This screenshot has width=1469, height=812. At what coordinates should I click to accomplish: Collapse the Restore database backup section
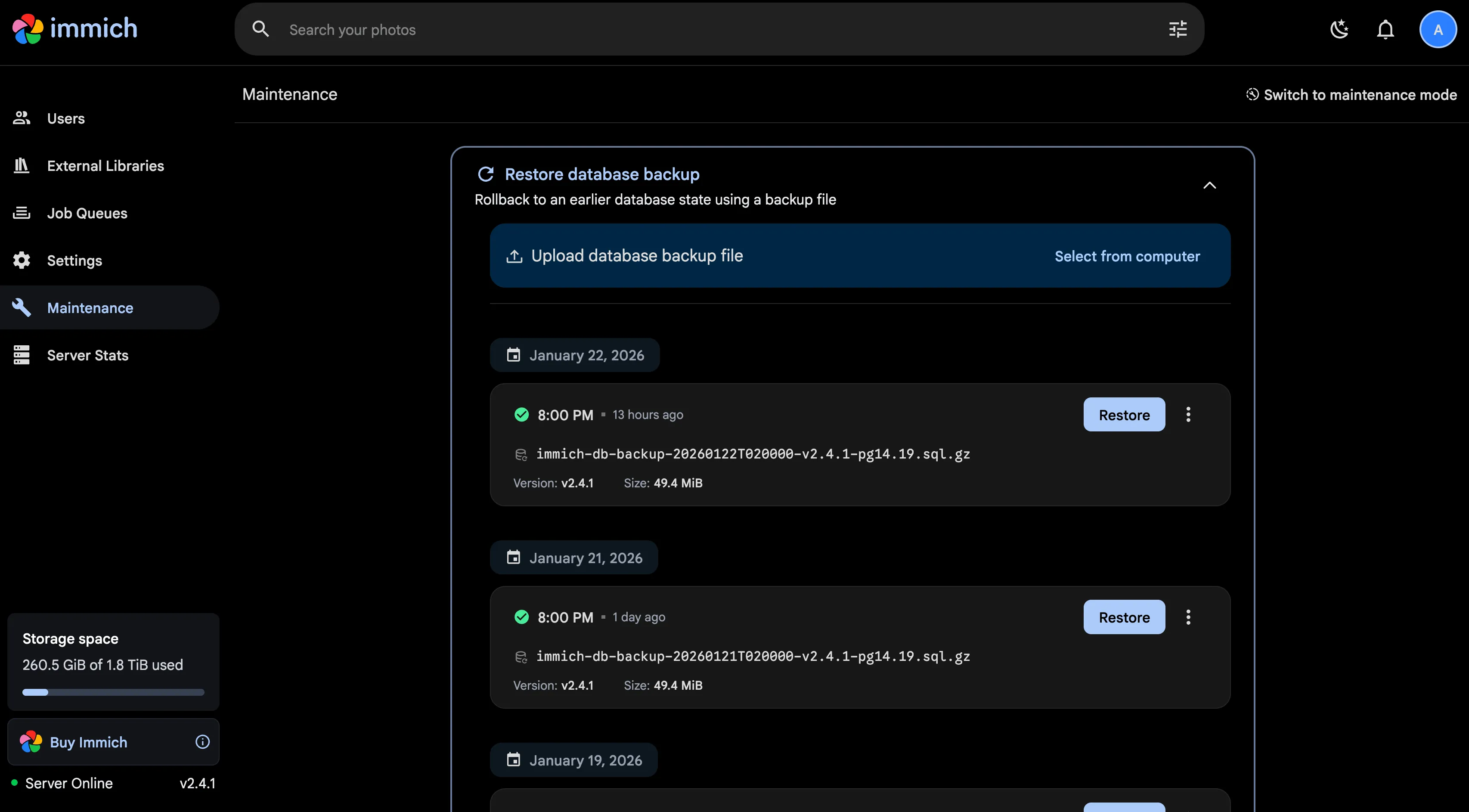(1210, 185)
